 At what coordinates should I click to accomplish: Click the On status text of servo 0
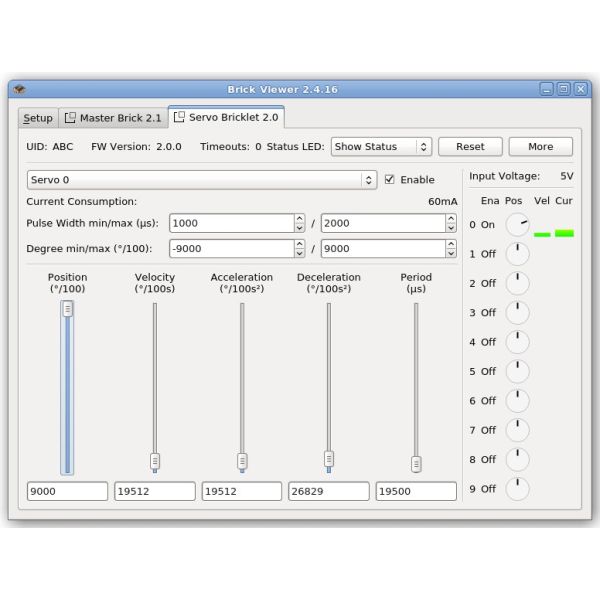click(488, 225)
